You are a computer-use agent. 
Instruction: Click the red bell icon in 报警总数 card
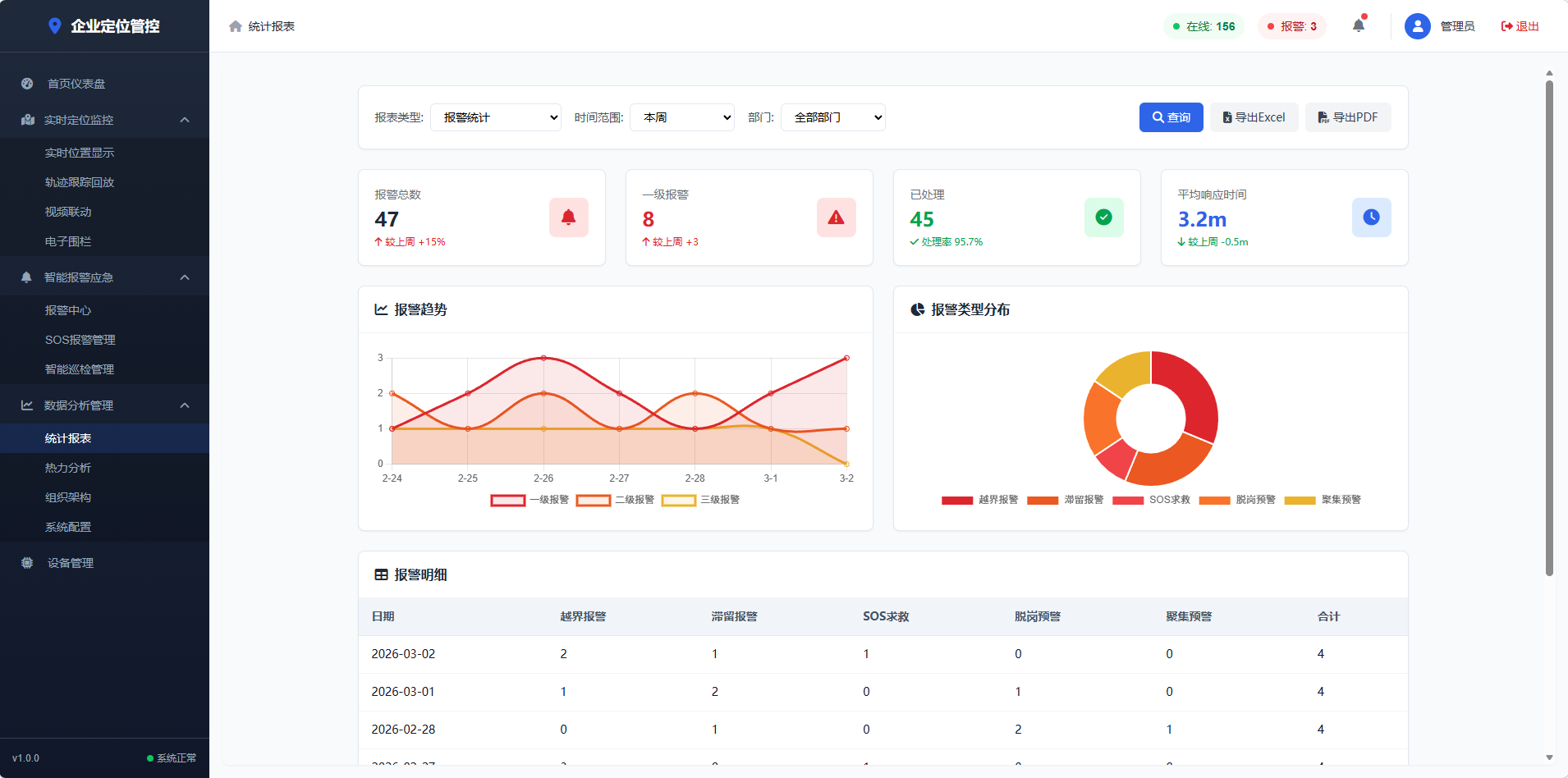click(568, 217)
